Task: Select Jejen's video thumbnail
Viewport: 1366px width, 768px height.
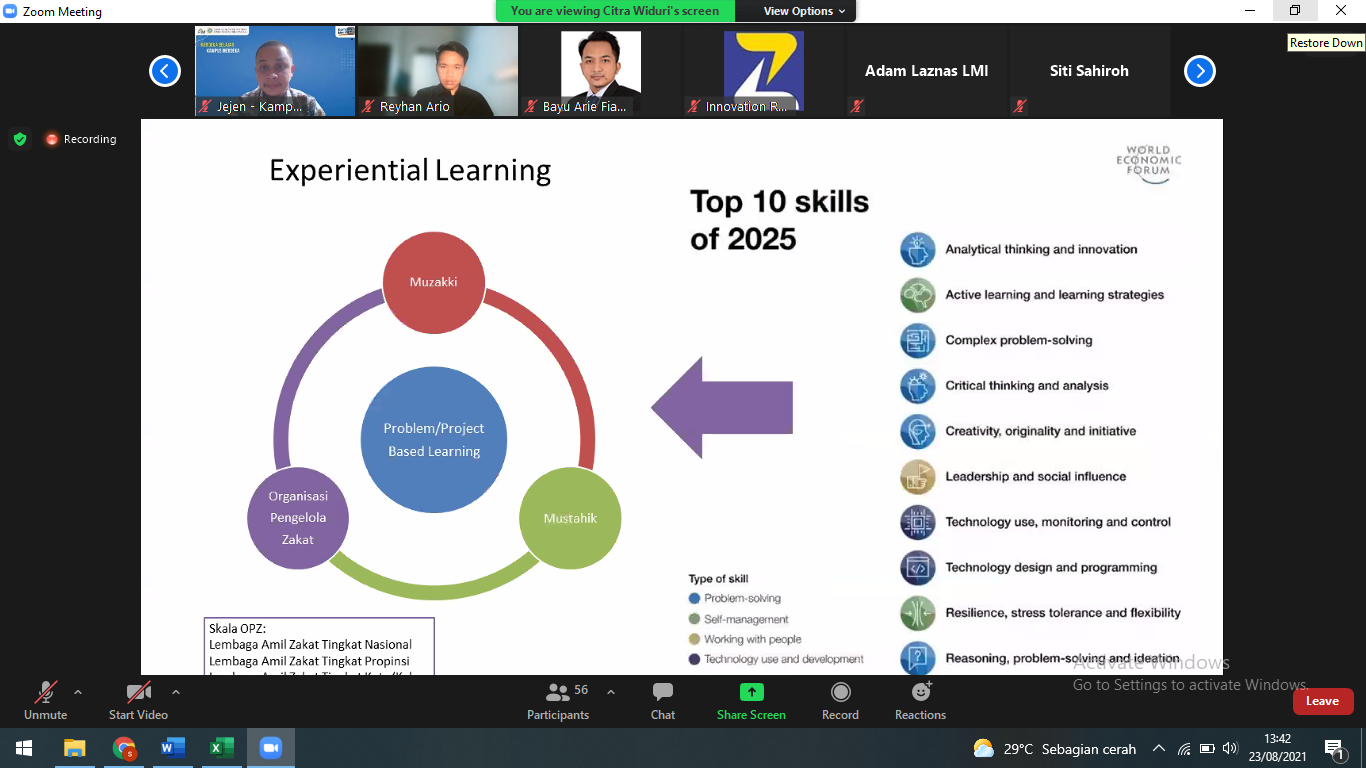Action: 275,71
